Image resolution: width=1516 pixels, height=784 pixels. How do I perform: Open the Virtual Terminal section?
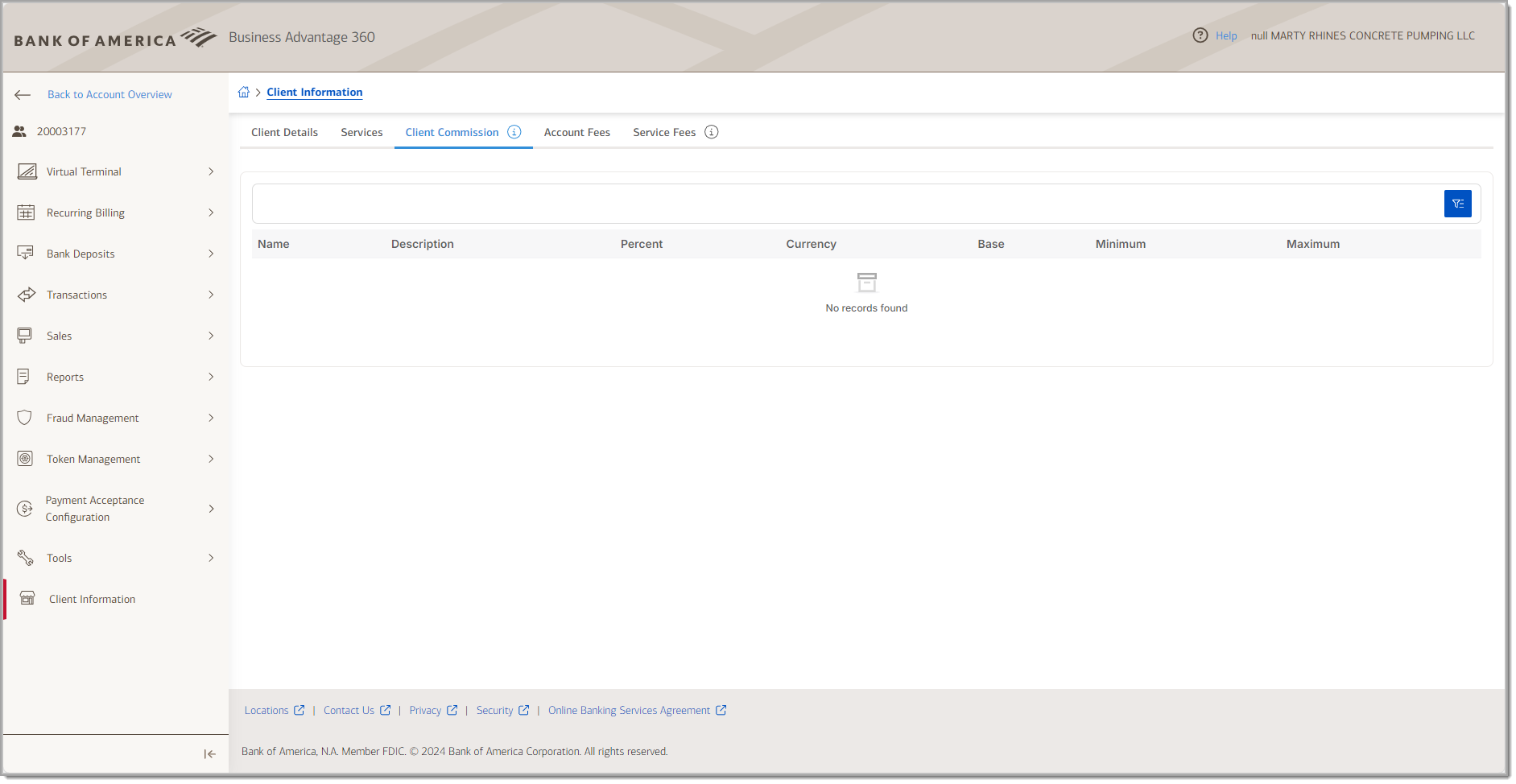pyautogui.click(x=27, y=171)
